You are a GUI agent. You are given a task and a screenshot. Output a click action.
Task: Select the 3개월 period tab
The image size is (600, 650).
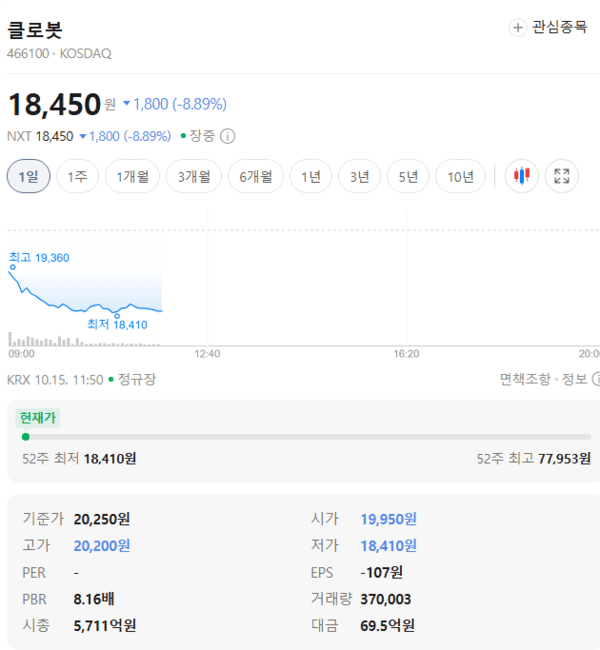point(194,176)
